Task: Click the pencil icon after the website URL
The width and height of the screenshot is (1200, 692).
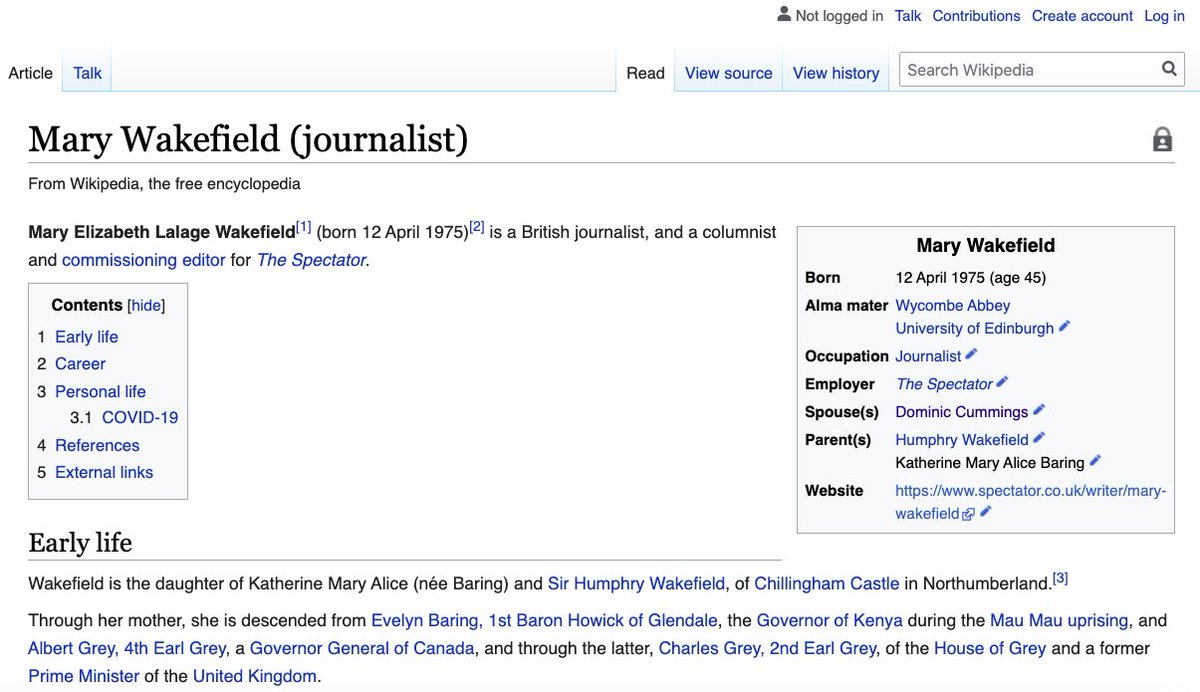Action: [x=986, y=512]
